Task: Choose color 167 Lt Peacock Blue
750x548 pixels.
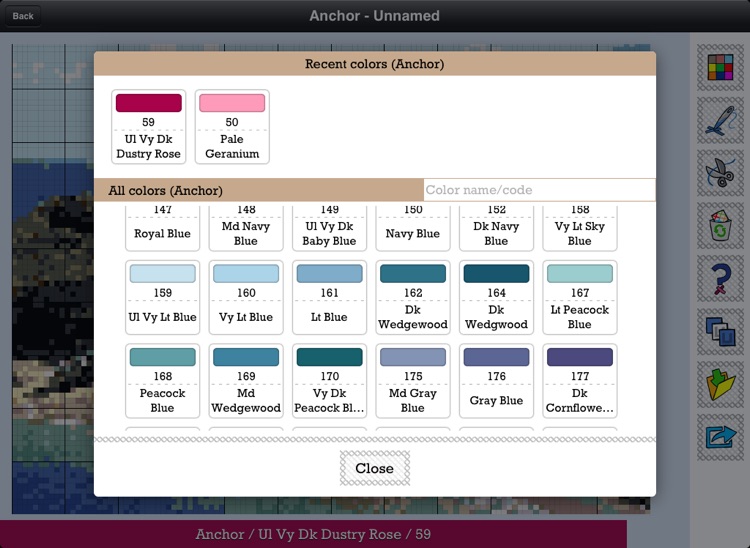Action: (579, 297)
